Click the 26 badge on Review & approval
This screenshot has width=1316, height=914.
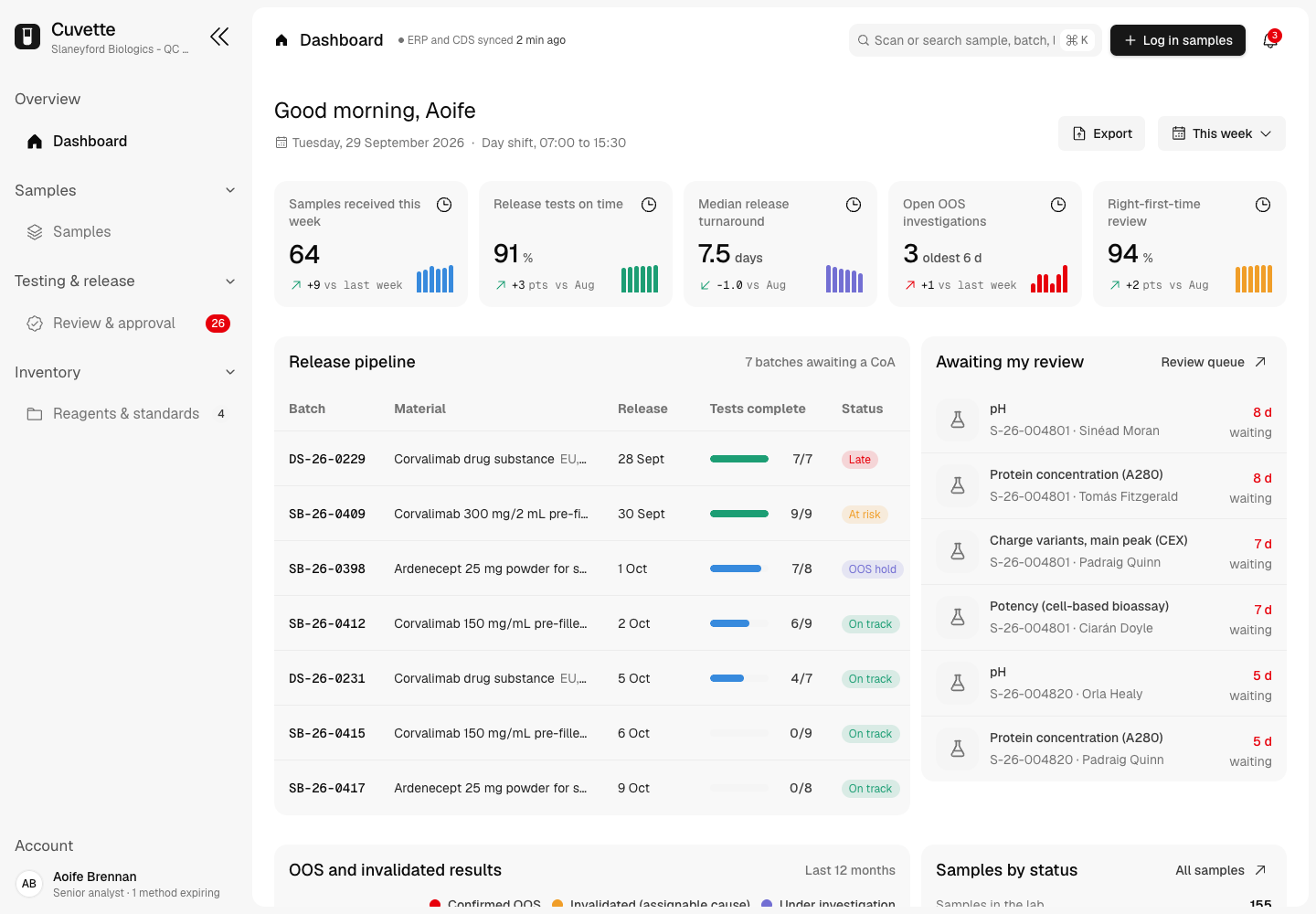tap(218, 324)
